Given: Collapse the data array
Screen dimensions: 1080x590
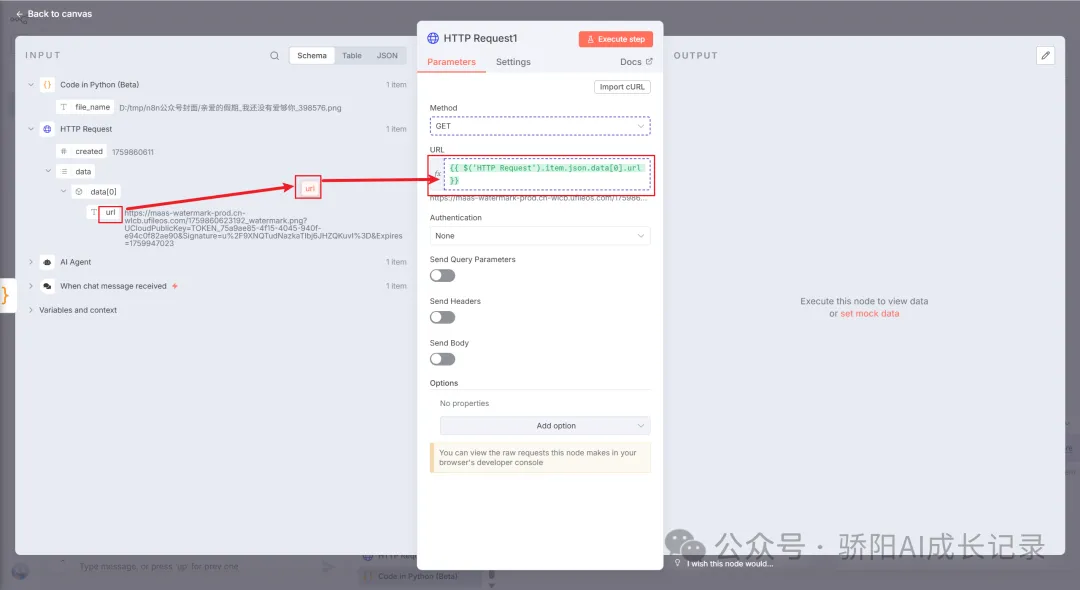Looking at the screenshot, I should pos(48,171).
